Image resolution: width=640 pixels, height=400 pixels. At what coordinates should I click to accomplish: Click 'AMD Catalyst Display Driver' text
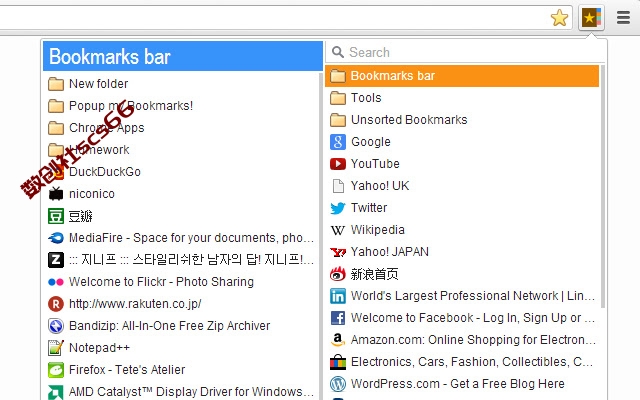191,392
